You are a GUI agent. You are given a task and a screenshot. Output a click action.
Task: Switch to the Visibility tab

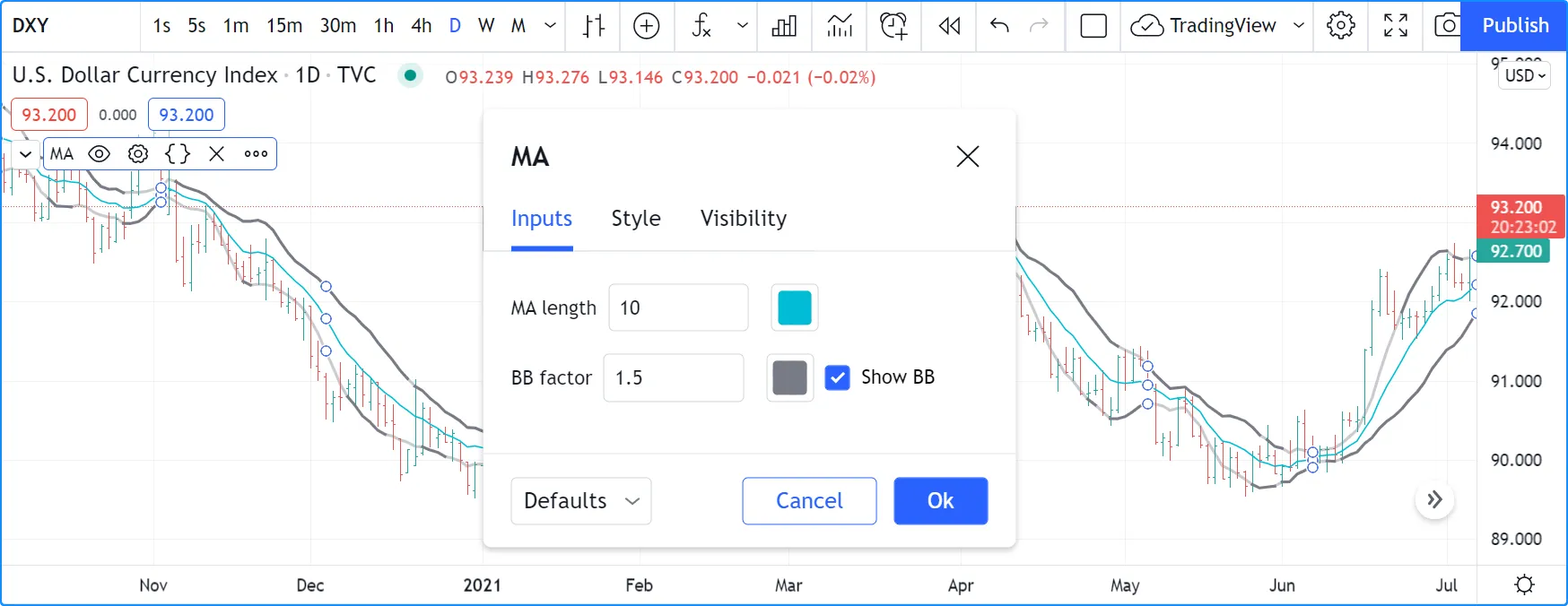tap(743, 219)
